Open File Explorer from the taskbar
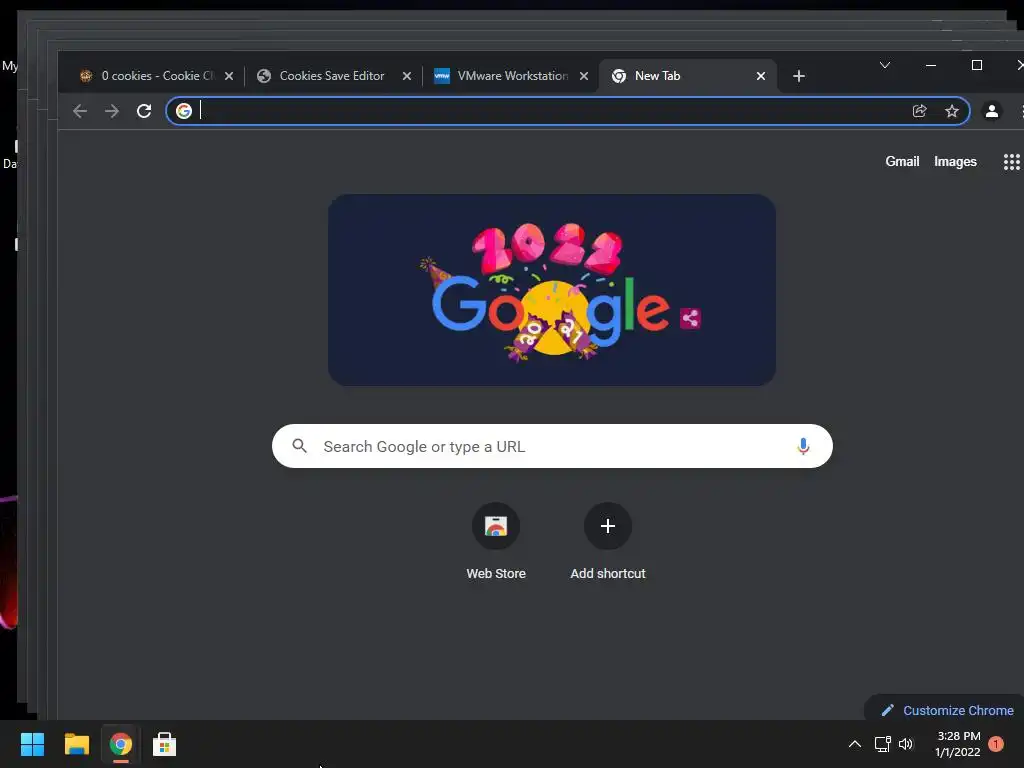This screenshot has height=768, width=1024. click(76, 744)
